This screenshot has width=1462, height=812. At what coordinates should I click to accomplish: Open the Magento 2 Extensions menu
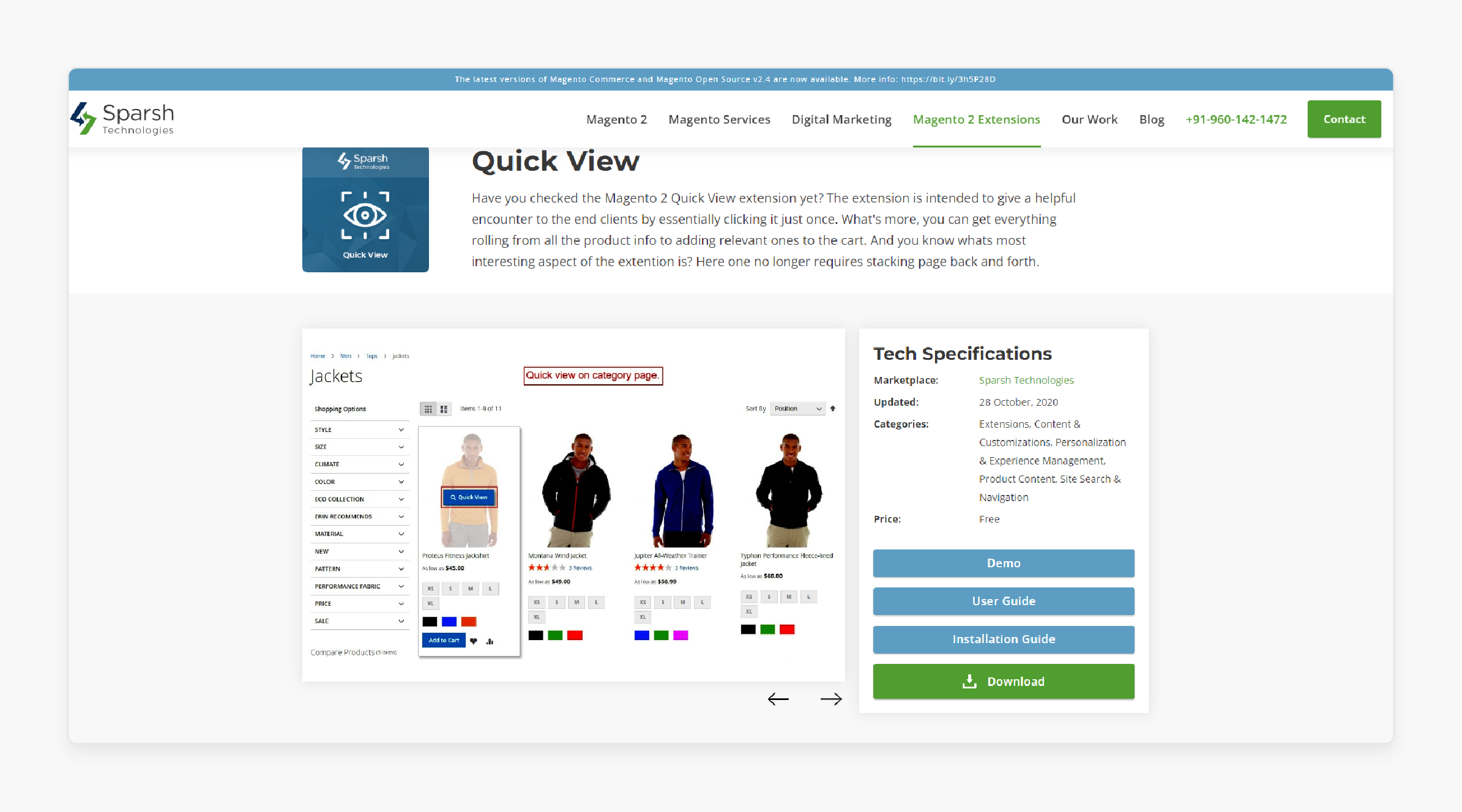click(x=977, y=119)
